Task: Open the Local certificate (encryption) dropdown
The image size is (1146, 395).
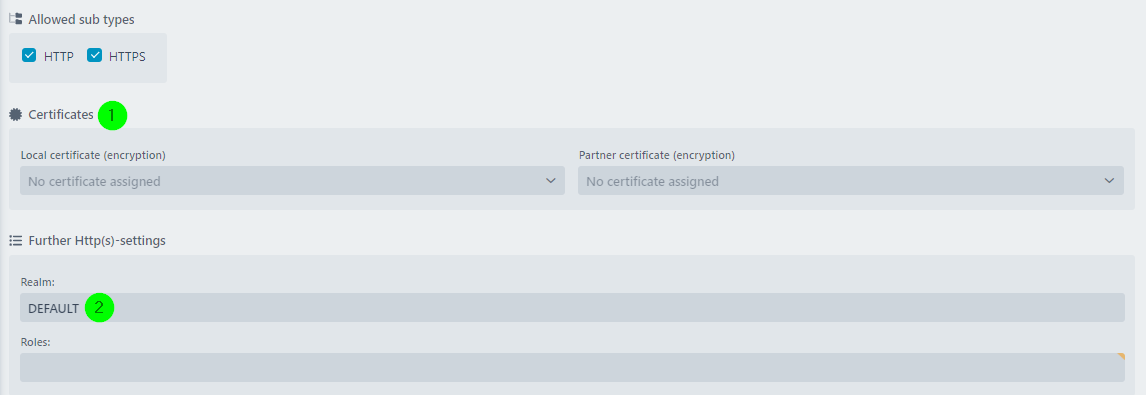Action: pyautogui.click(x=292, y=181)
